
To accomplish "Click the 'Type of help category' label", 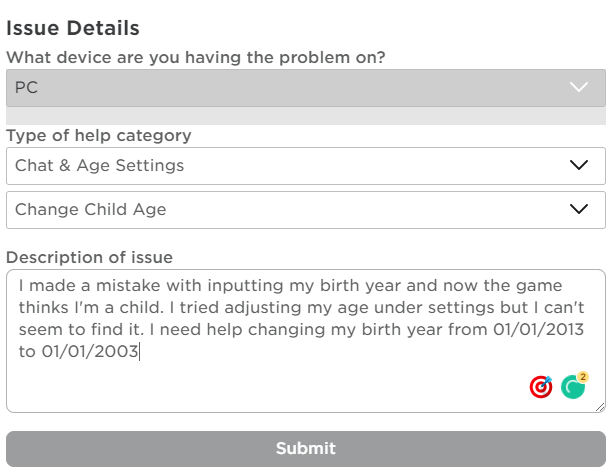I will coord(99,136).
